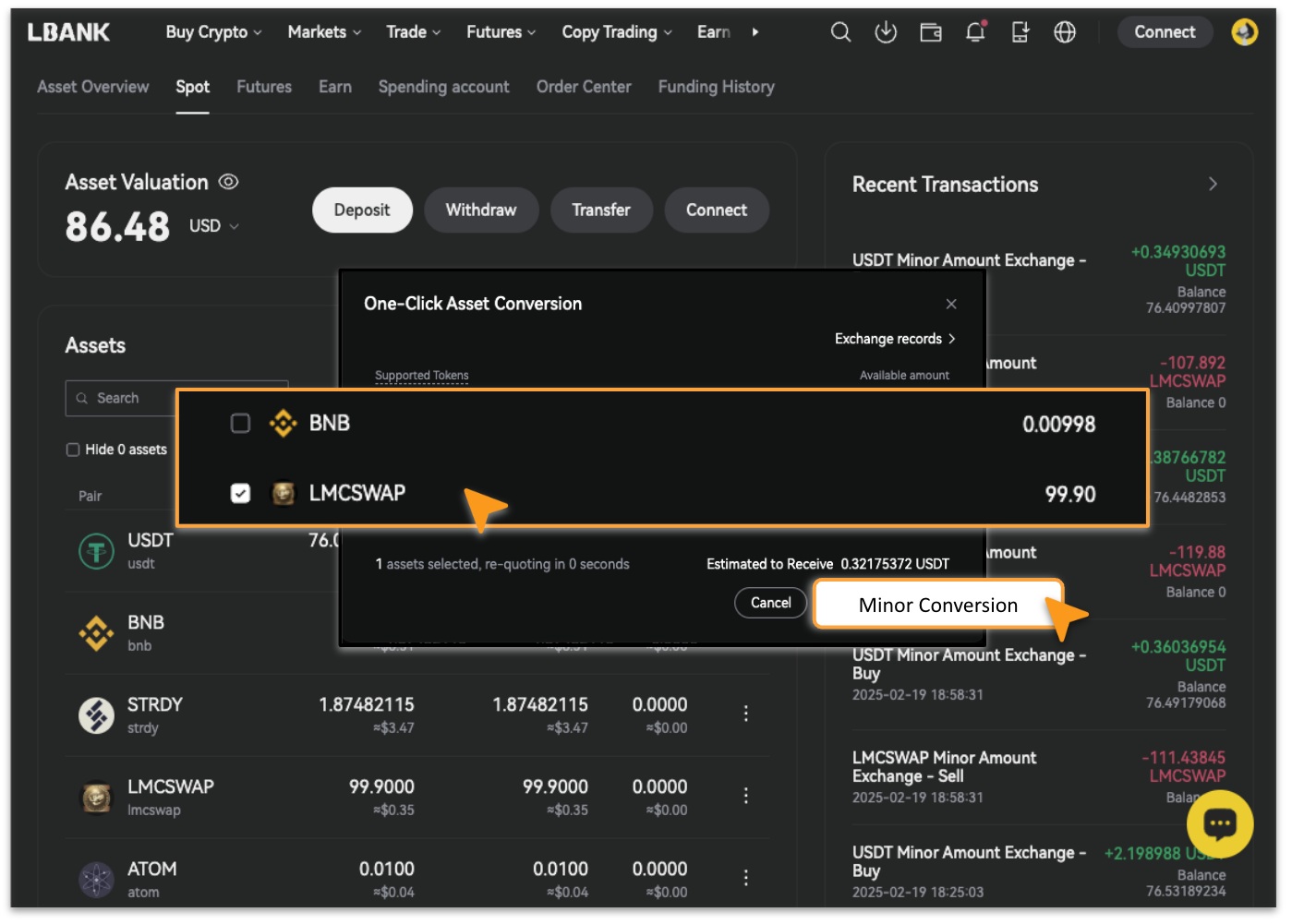Screen dimensions: 1292x924
Task: Click the search magnifier icon in header
Action: tap(840, 32)
